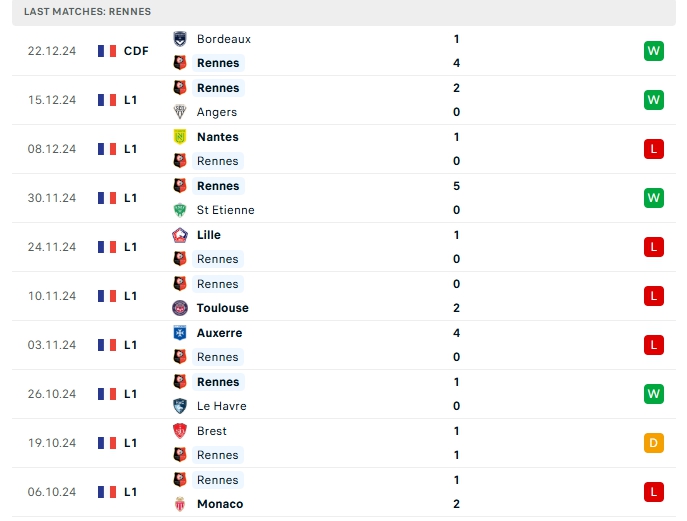Viewport: 687px width, 521px height.
Task: Click the Toulouse purple crest icon
Action: pyautogui.click(x=180, y=308)
